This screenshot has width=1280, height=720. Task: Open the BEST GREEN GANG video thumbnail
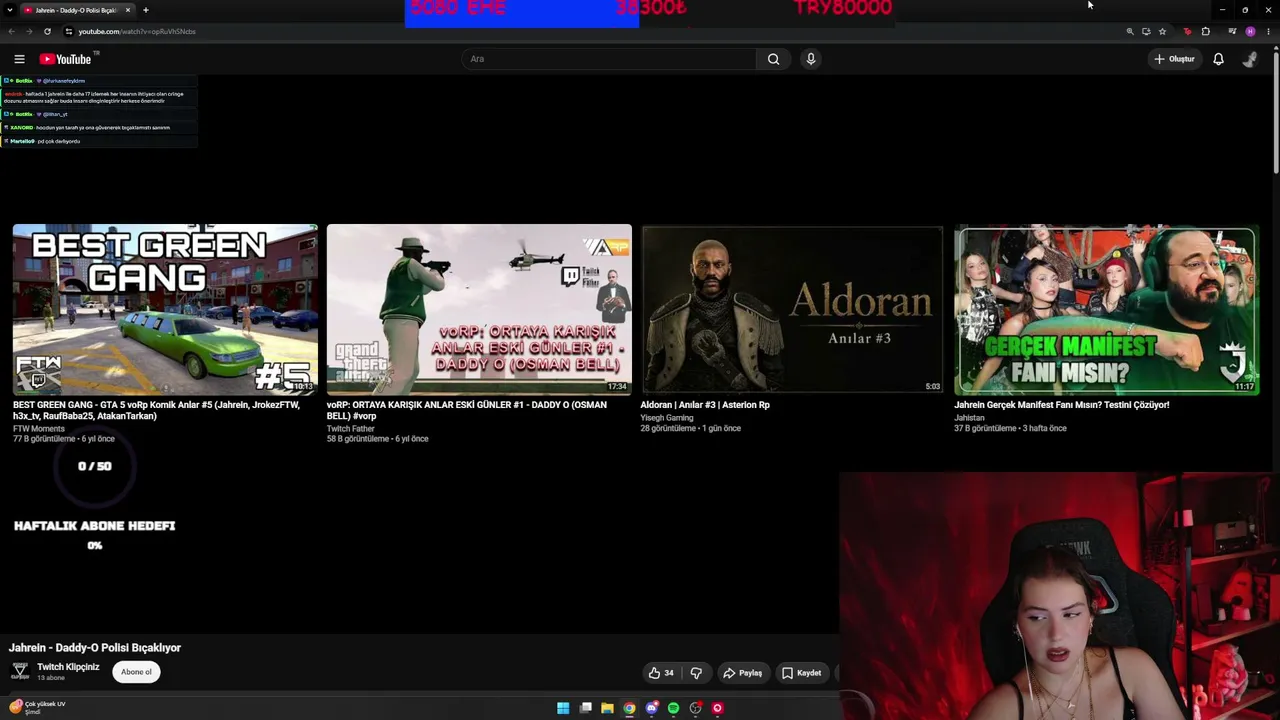coord(165,310)
